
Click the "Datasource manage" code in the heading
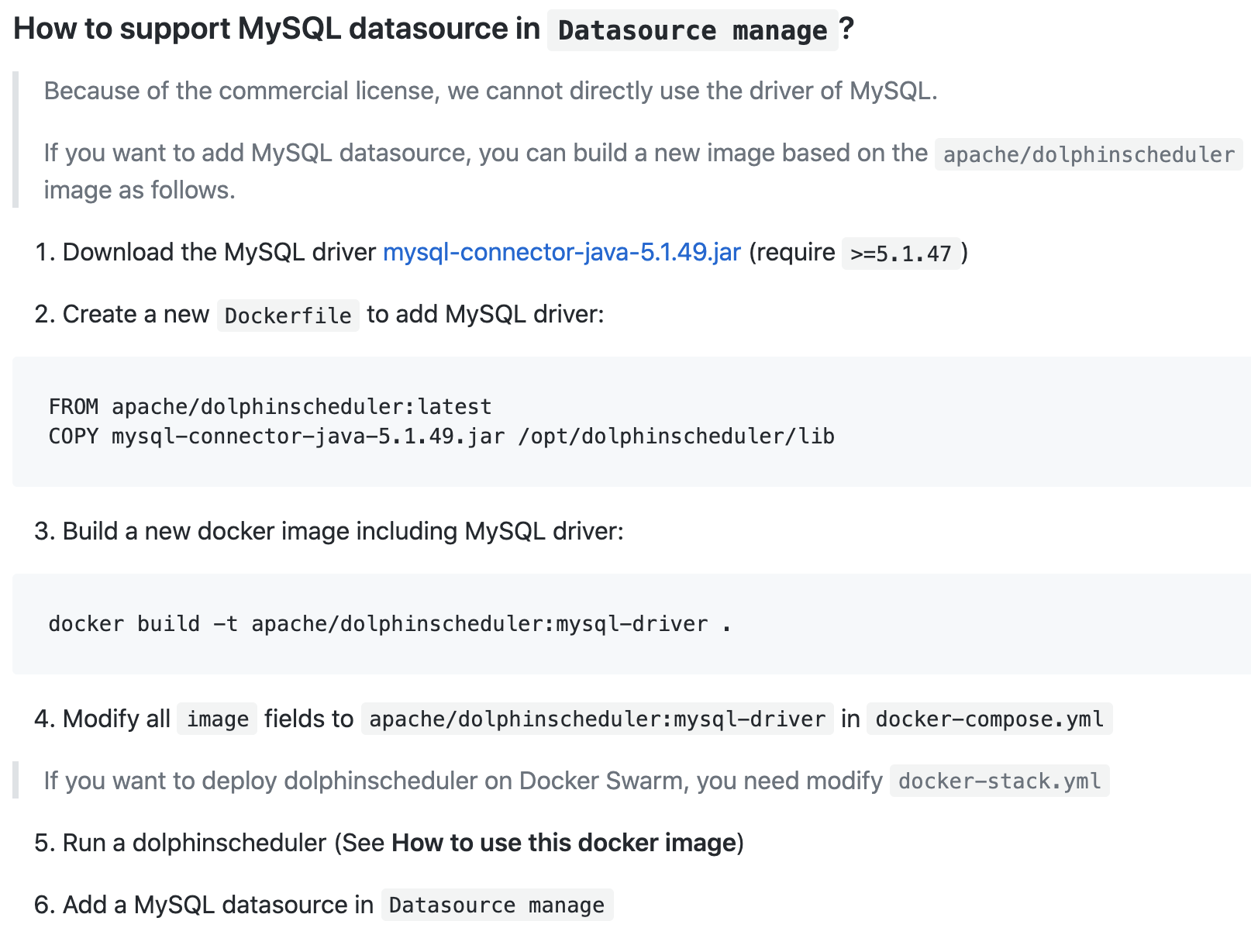tap(692, 31)
